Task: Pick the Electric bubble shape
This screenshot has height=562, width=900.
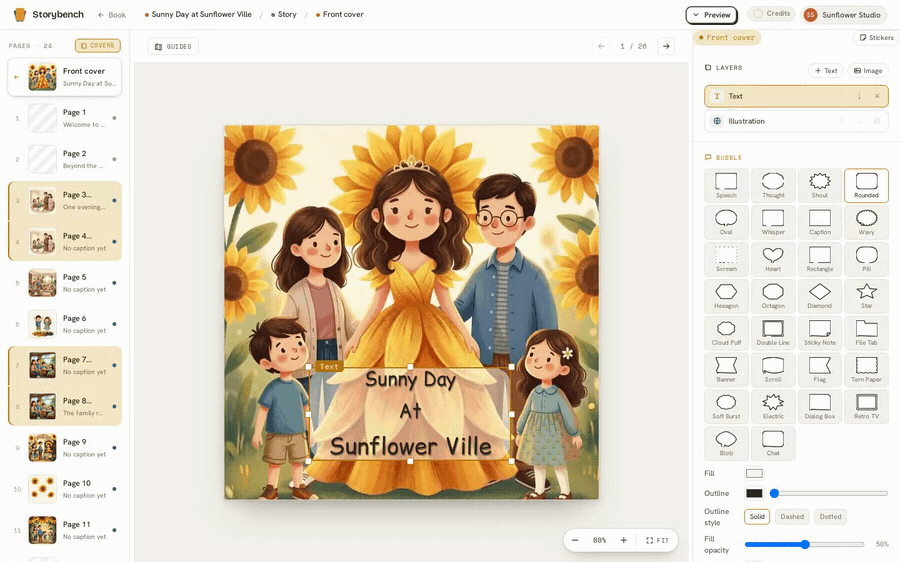Action: pyautogui.click(x=773, y=406)
